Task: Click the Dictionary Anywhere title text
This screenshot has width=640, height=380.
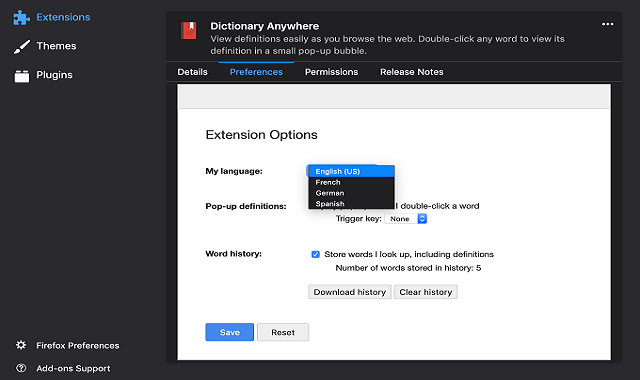Action: 264,26
